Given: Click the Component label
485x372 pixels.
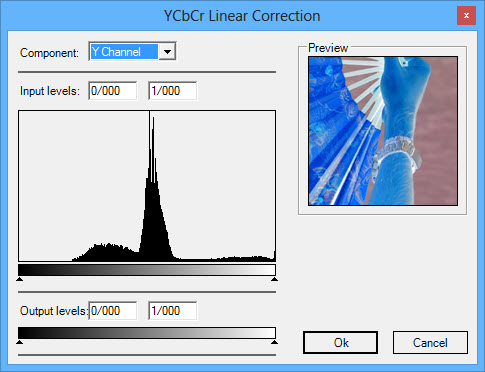Looking at the screenshot, I should pos(49,53).
